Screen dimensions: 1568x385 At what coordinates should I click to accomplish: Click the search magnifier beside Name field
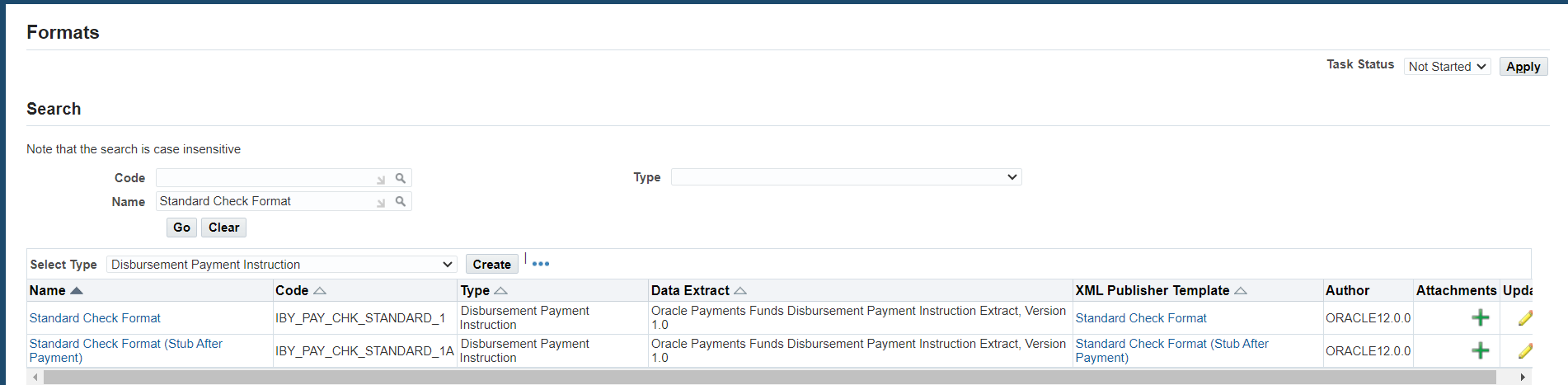400,201
